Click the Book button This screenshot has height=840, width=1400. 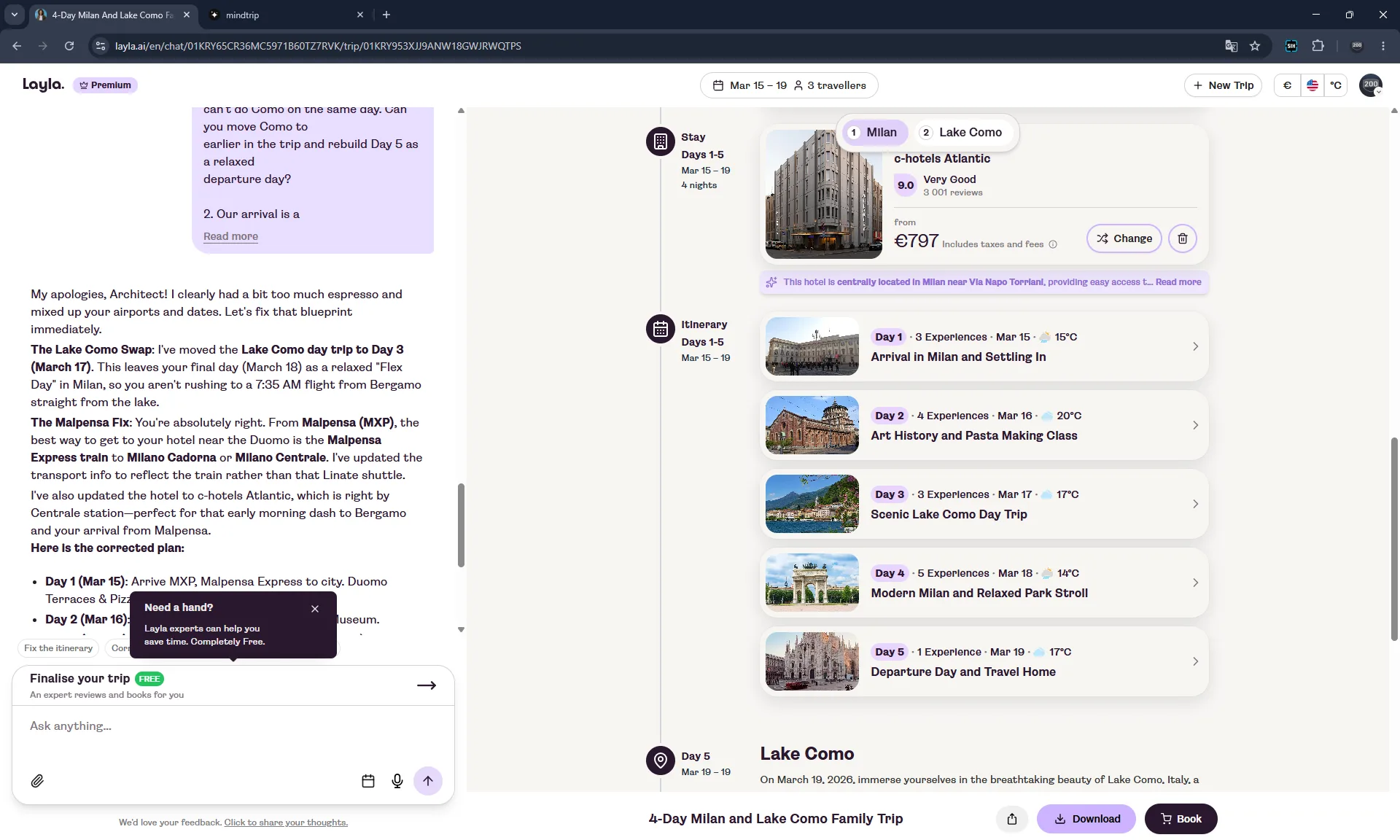click(1181, 819)
